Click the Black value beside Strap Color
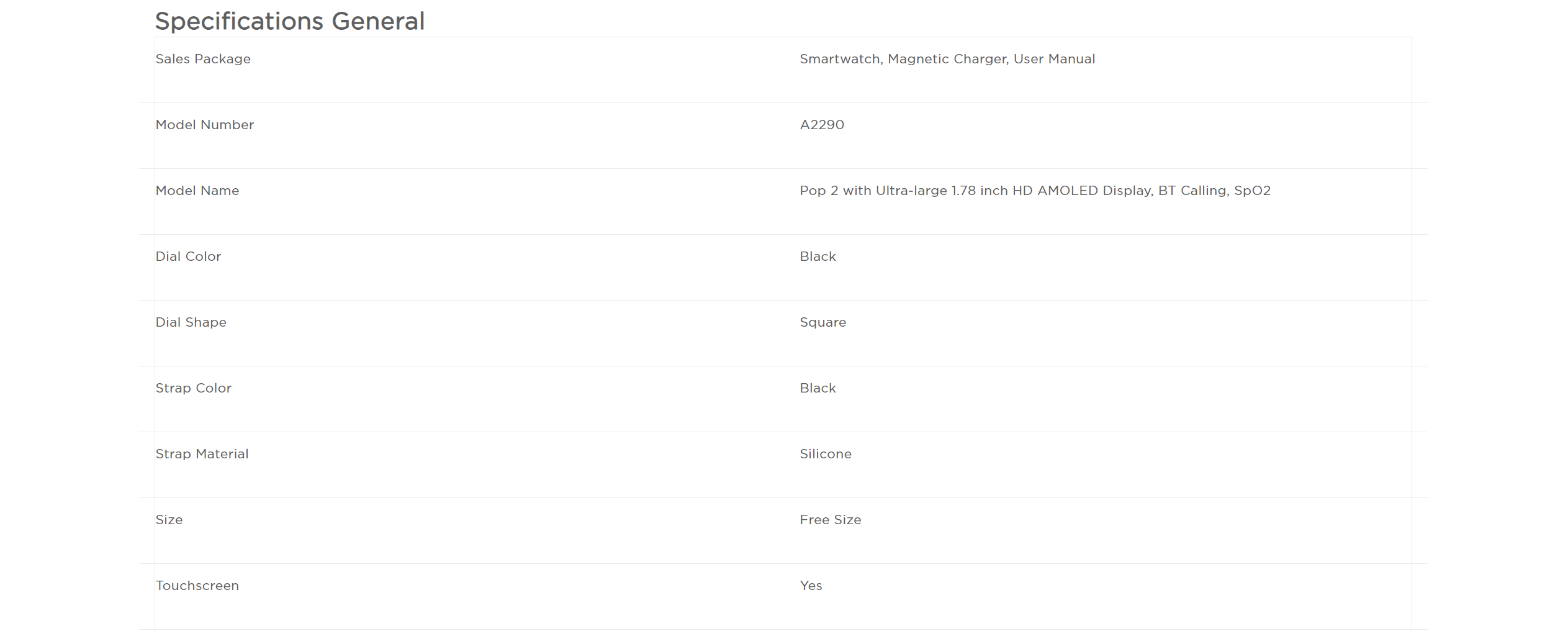The image size is (1568, 631). pos(818,388)
